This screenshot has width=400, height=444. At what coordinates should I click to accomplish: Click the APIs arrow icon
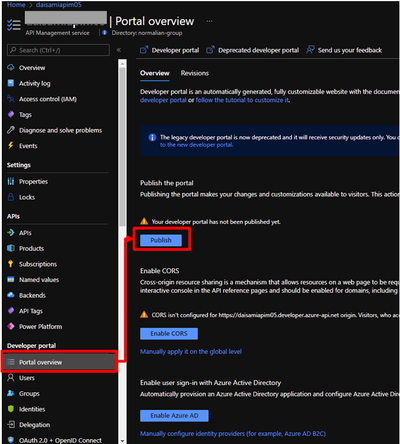click(x=11, y=232)
